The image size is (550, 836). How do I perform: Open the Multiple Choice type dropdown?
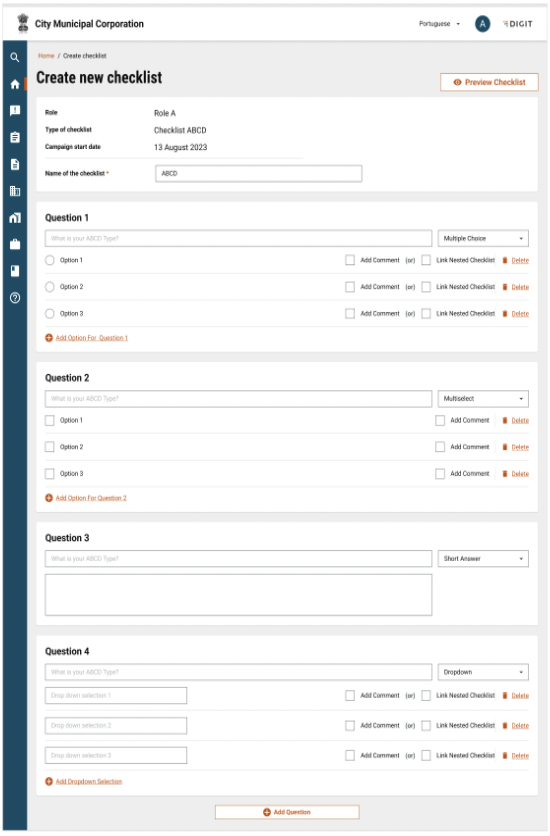[x=483, y=238]
